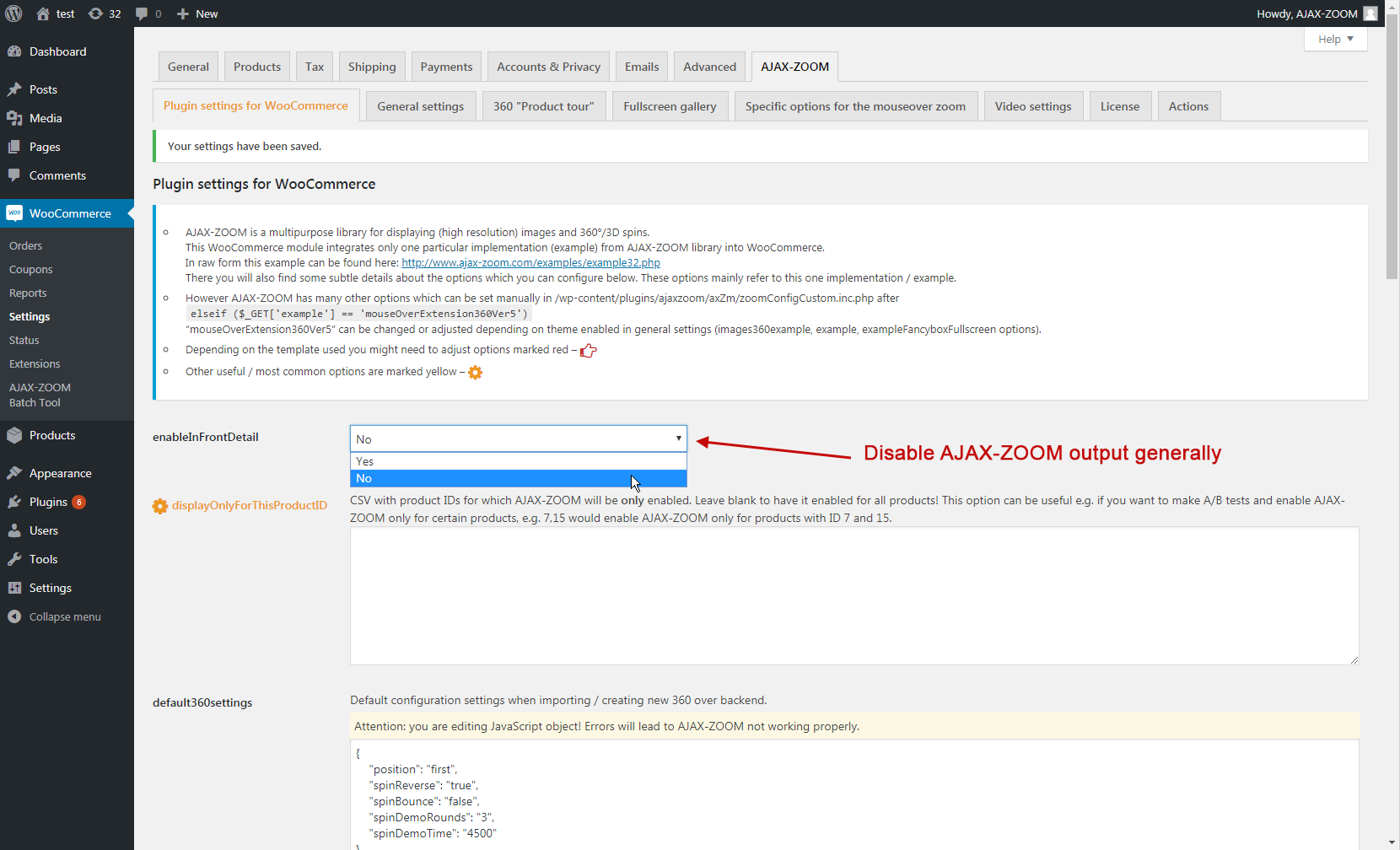This screenshot has height=850, width=1400.
Task: Open the Emails tab
Action: pos(642,67)
